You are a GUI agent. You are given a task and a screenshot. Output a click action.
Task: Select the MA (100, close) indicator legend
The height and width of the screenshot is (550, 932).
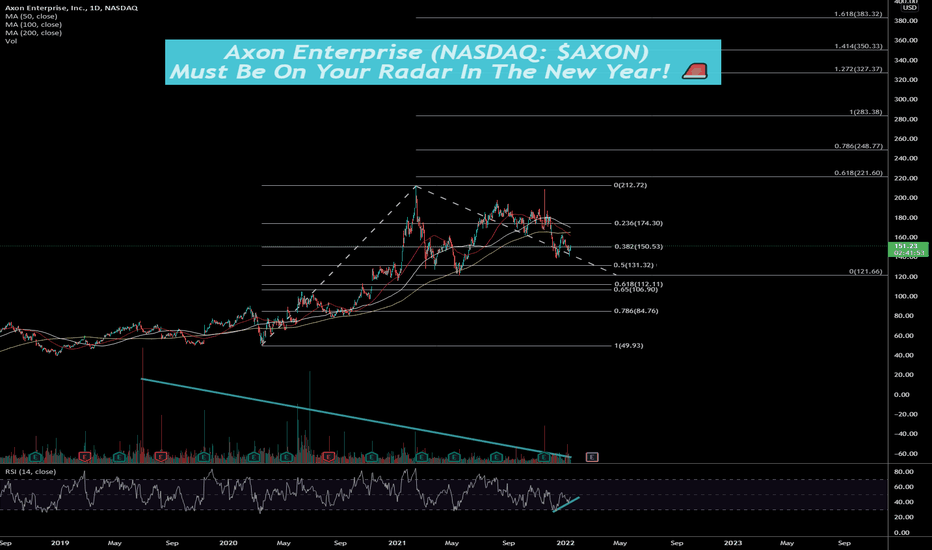[x=33, y=24]
